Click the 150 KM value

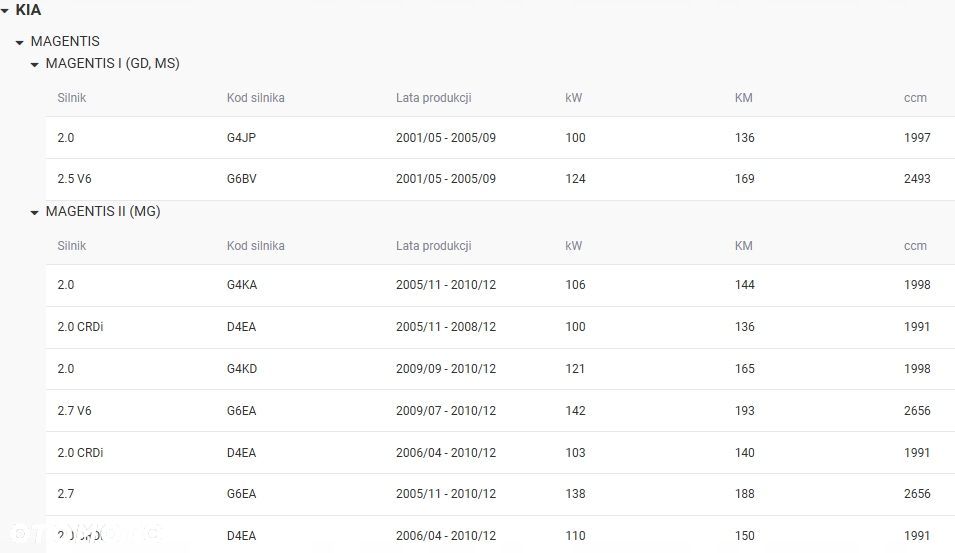coord(745,536)
